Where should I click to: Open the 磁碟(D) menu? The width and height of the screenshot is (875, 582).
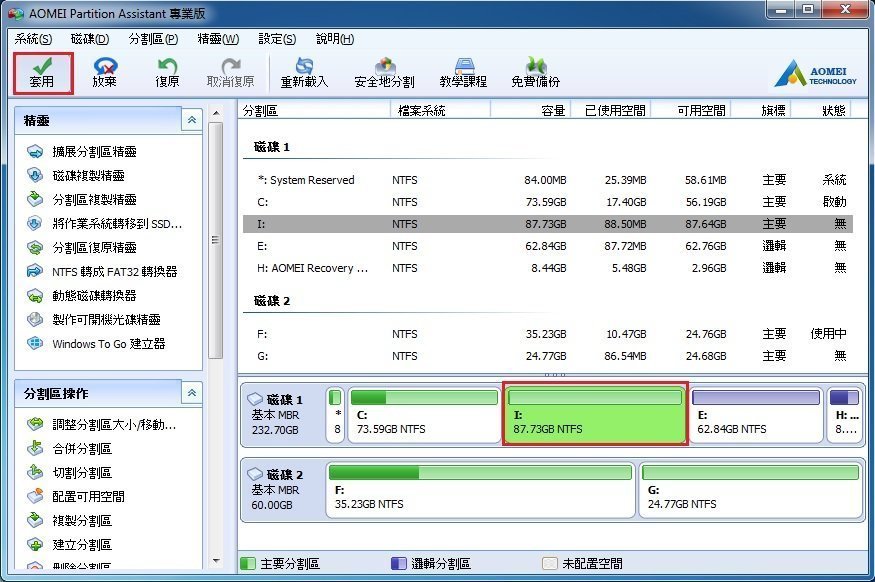pyautogui.click(x=90, y=39)
